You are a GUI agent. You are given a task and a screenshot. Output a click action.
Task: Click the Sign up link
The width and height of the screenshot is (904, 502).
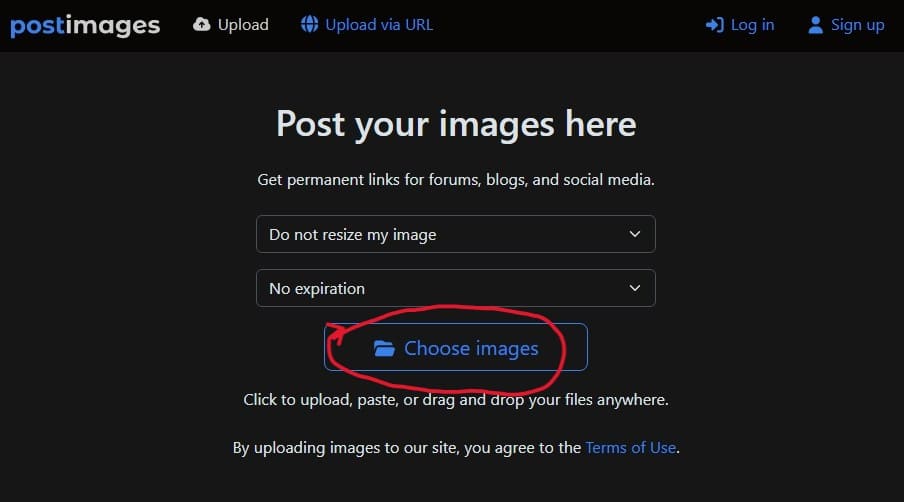(x=857, y=25)
